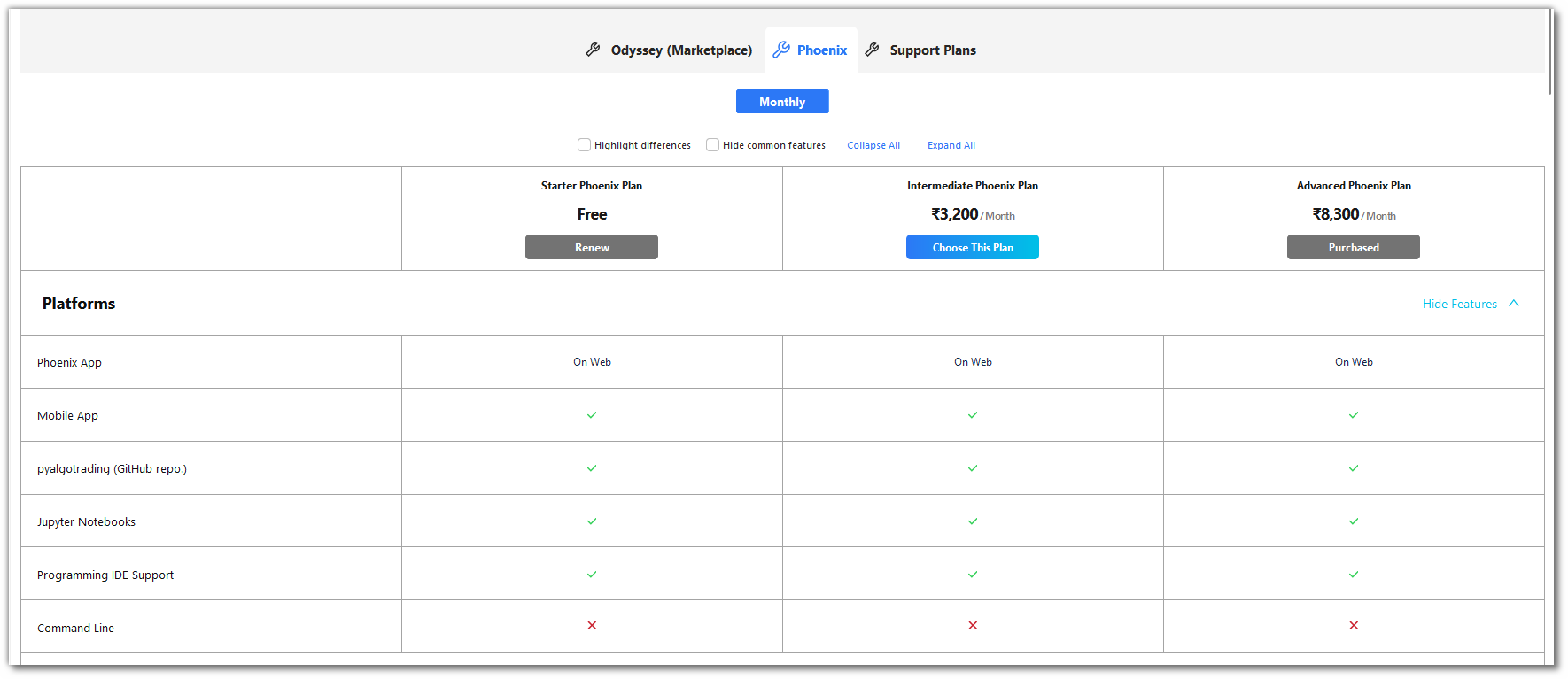
Task: Click the Jupyter Notebooks row label
Action: [86, 521]
